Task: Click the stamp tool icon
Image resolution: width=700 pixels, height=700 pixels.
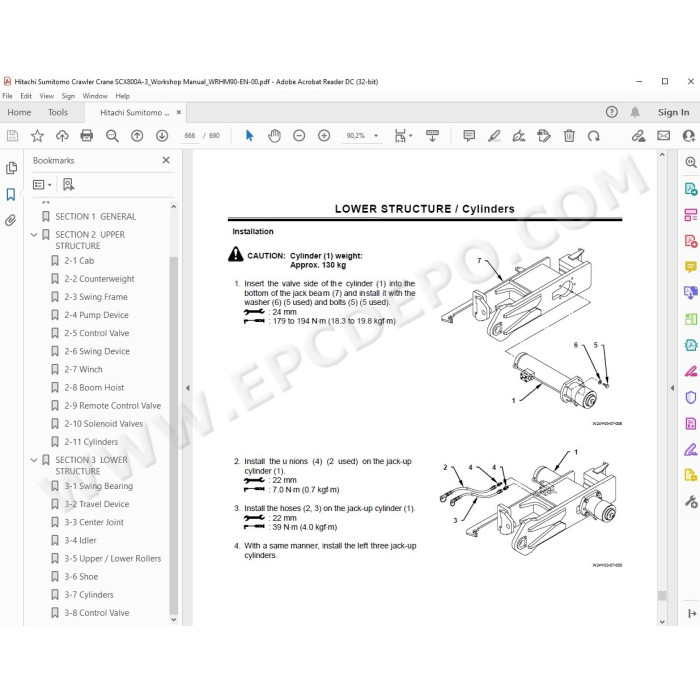Action: point(544,135)
